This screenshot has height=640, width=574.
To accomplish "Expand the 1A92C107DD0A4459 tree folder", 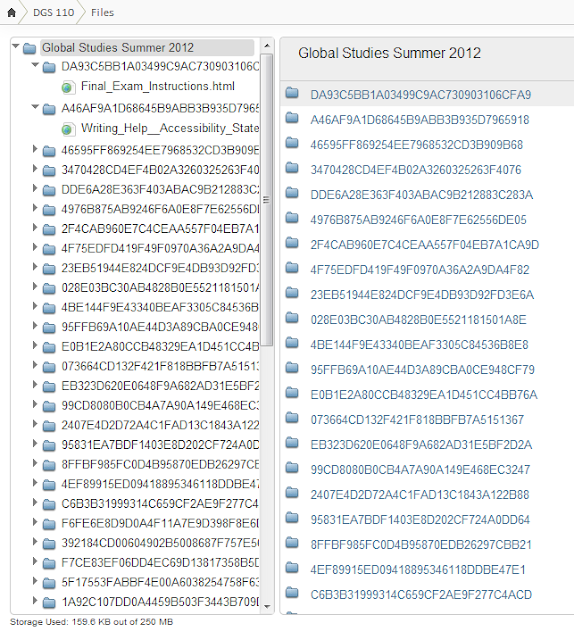I will [35, 600].
